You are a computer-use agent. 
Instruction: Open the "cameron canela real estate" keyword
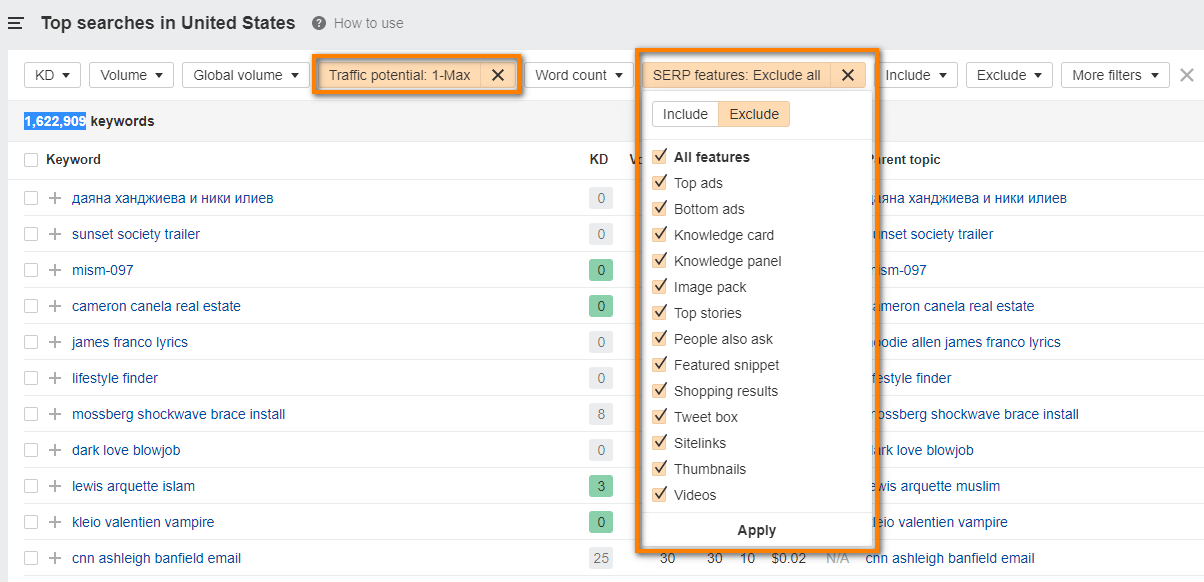coord(156,306)
